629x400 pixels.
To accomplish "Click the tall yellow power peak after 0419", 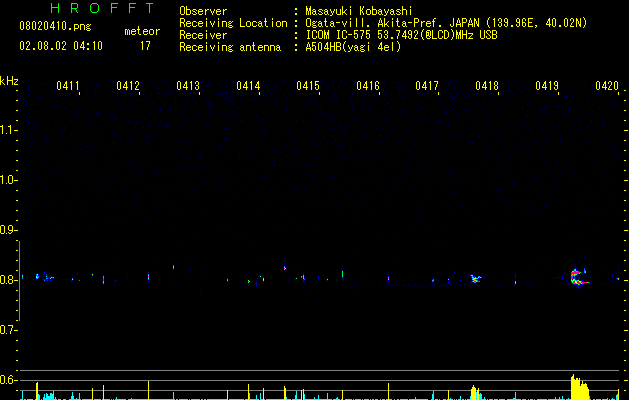I will (x=580, y=387).
